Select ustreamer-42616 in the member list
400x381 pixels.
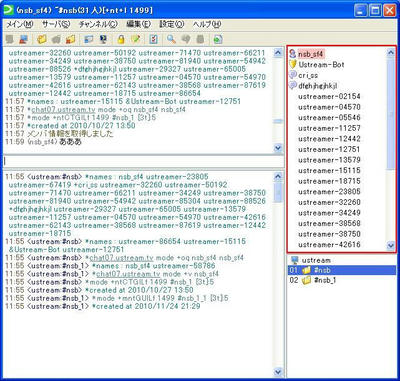pos(329,245)
